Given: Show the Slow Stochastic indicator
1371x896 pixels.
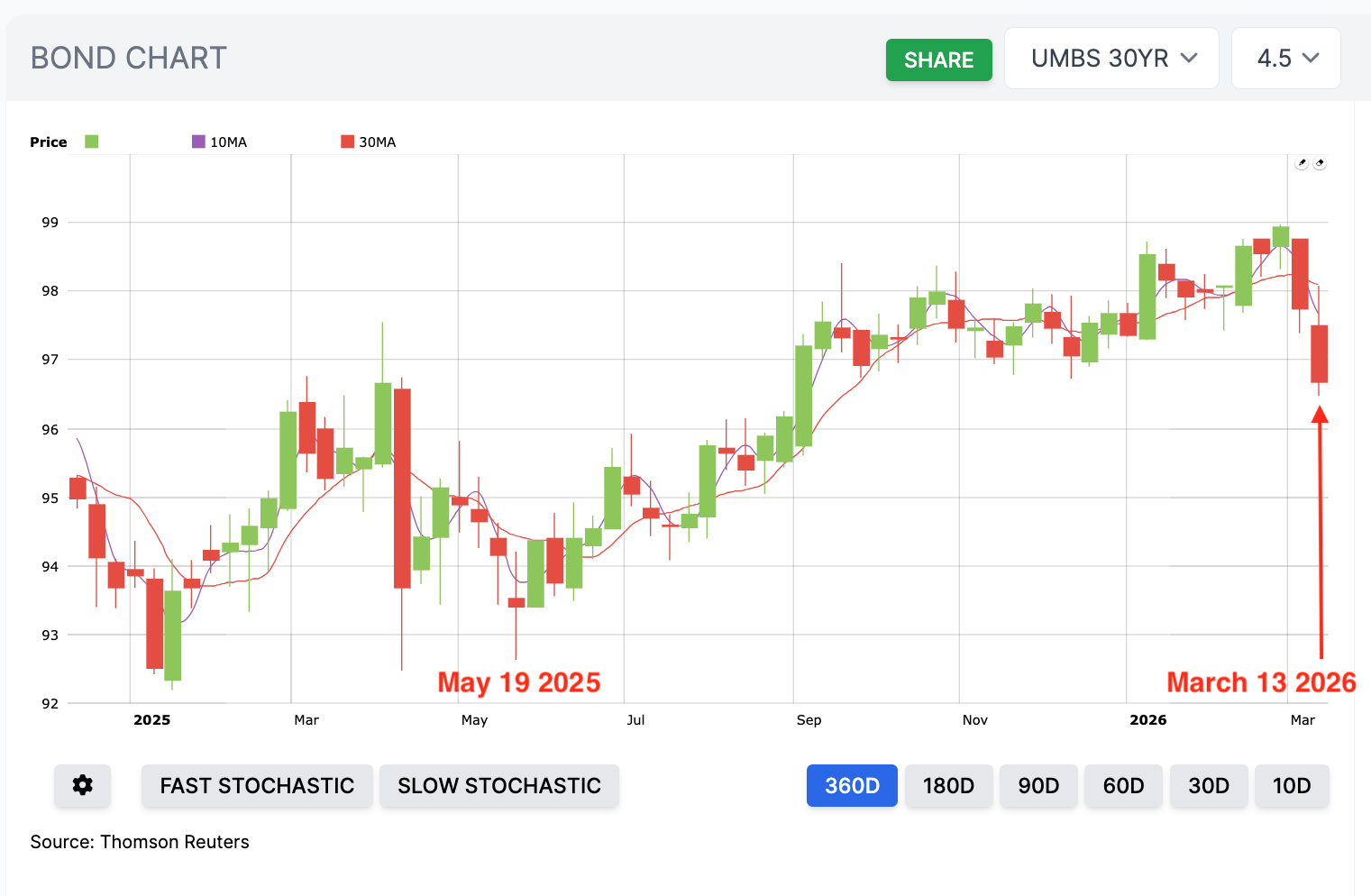Looking at the screenshot, I should pos(499,785).
